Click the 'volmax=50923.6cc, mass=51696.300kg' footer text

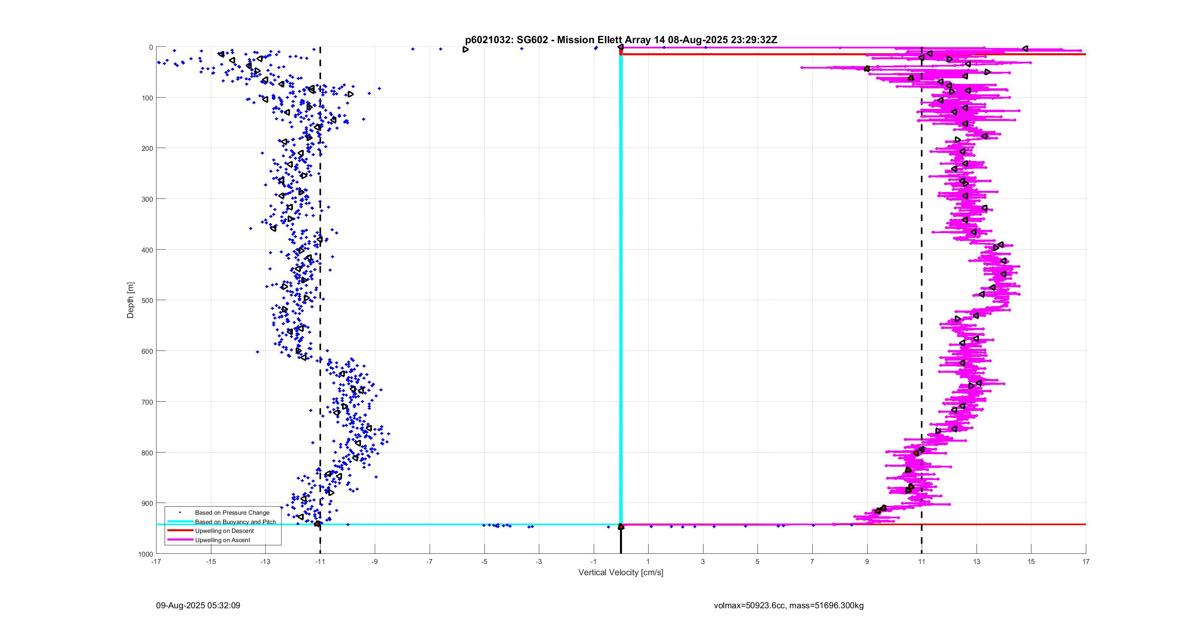(x=789, y=605)
